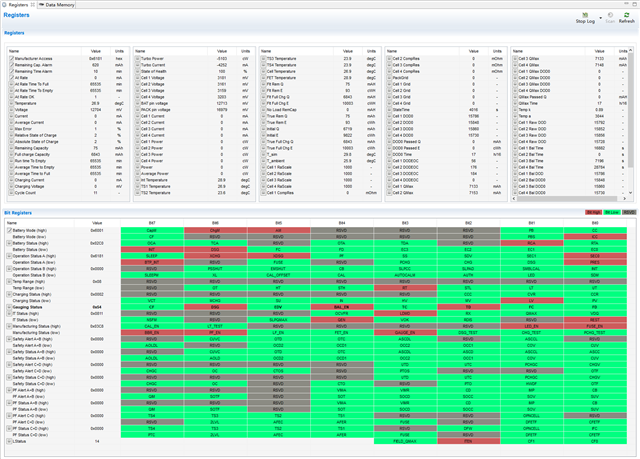Expand the IT Status (high) row
640x459 pixels.
pyautogui.click(x=9, y=314)
